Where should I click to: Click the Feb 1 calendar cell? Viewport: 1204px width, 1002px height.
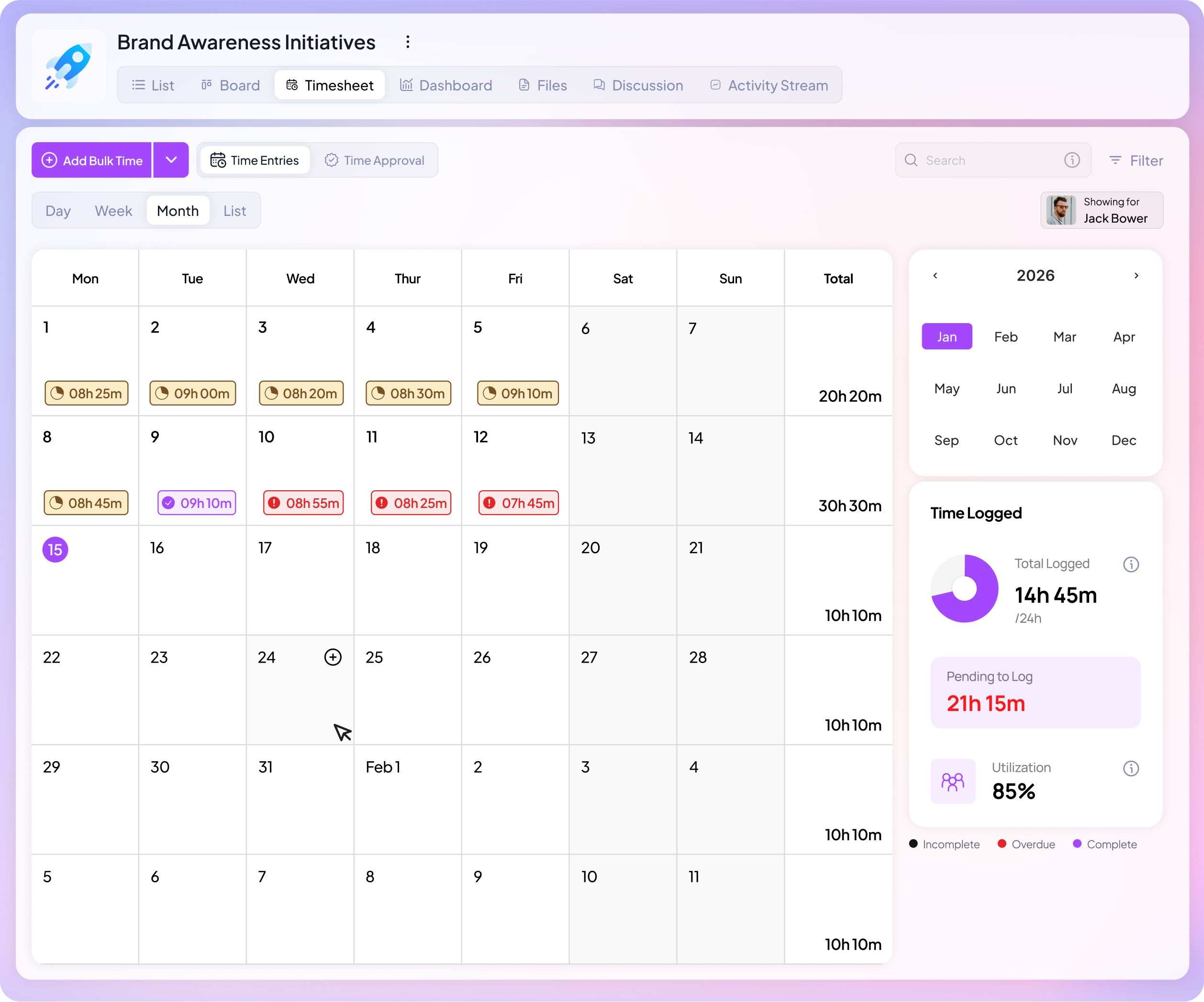coord(408,799)
